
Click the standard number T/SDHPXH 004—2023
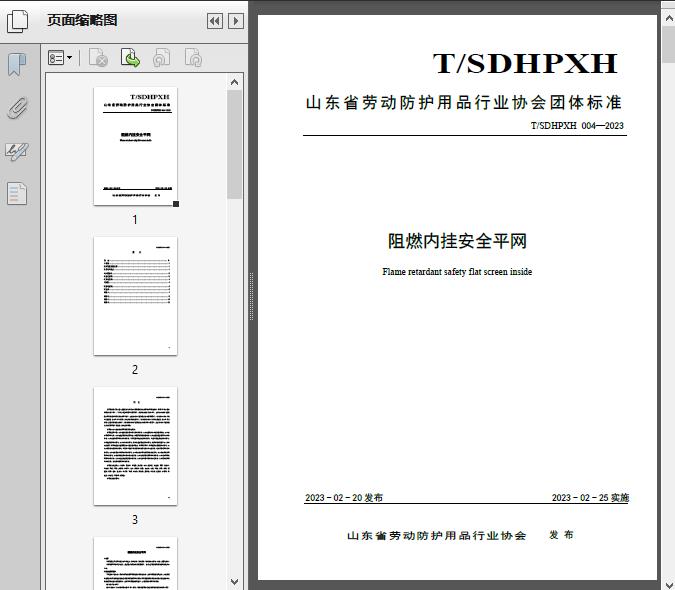pyautogui.click(x=577, y=126)
